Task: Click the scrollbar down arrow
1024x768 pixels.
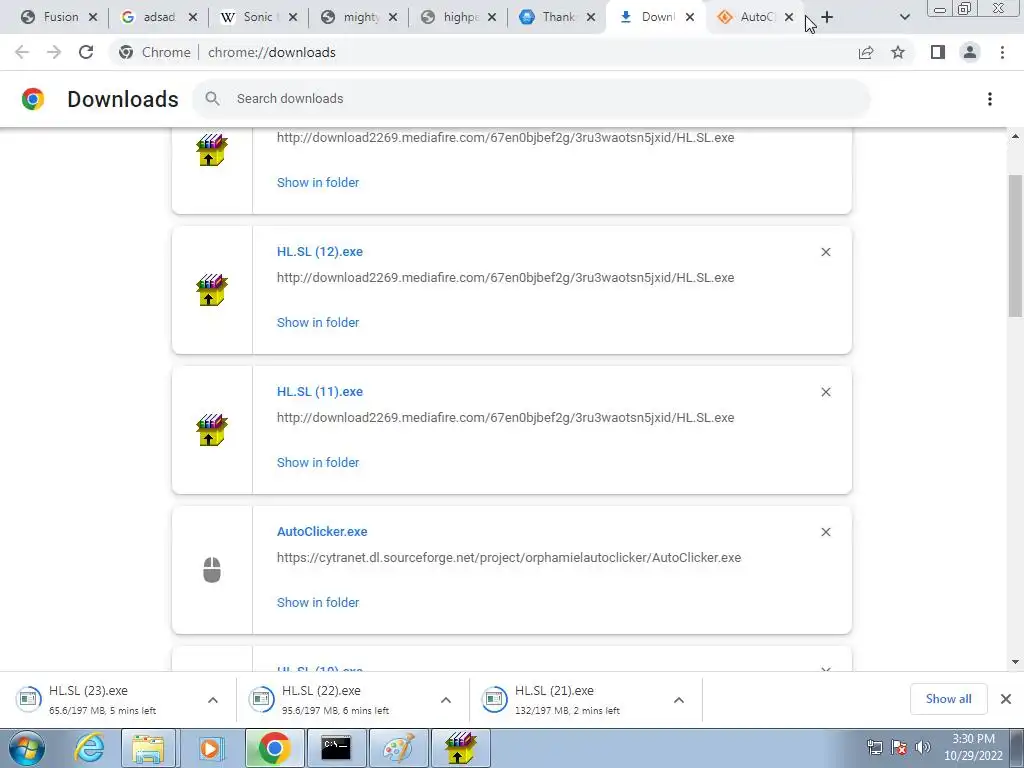Action: click(1016, 662)
